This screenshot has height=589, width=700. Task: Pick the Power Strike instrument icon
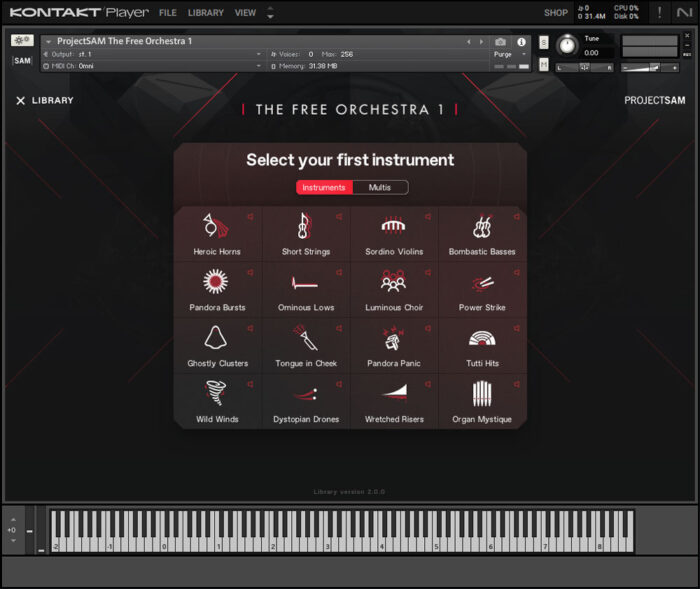(x=482, y=283)
